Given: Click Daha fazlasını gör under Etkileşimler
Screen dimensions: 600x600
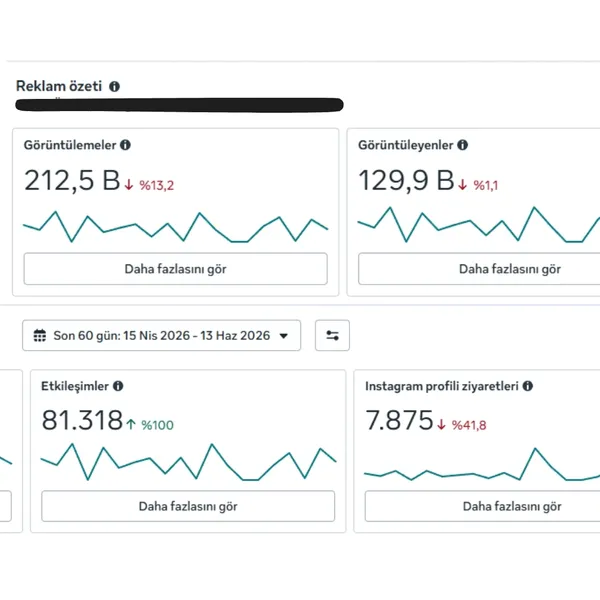Looking at the screenshot, I should pyautogui.click(x=188, y=506).
